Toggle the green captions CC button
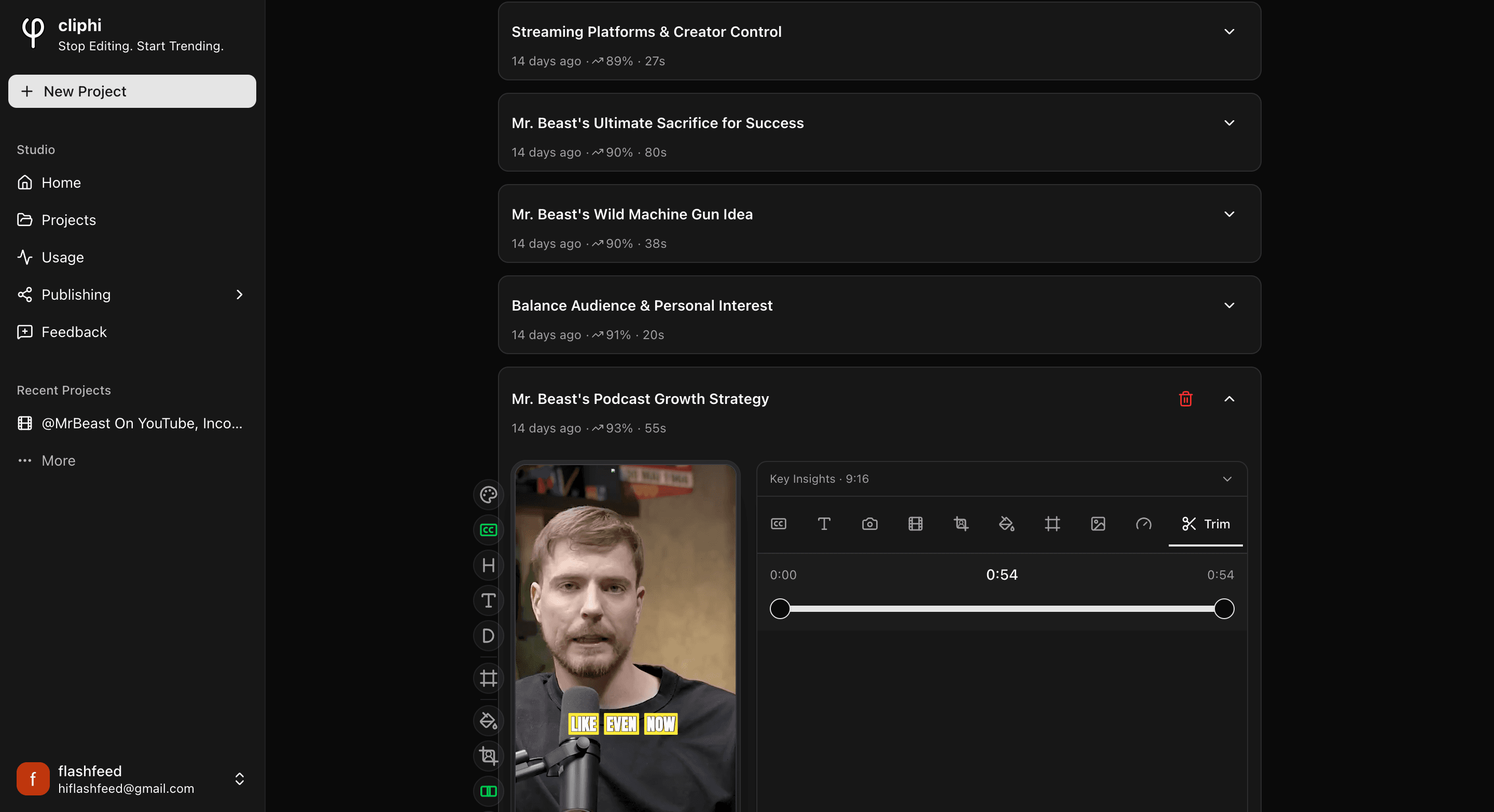Image resolution: width=1494 pixels, height=812 pixels. (488, 530)
